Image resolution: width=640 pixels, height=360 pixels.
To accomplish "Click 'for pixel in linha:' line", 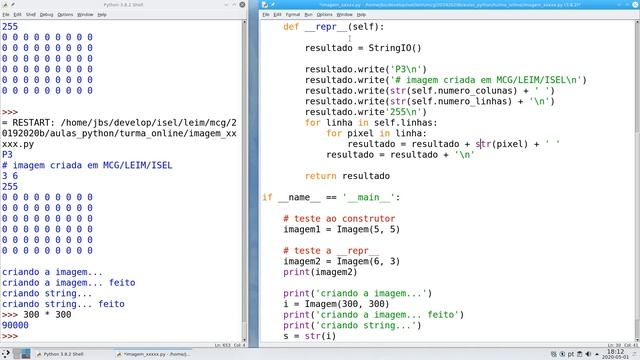I will point(376,133).
